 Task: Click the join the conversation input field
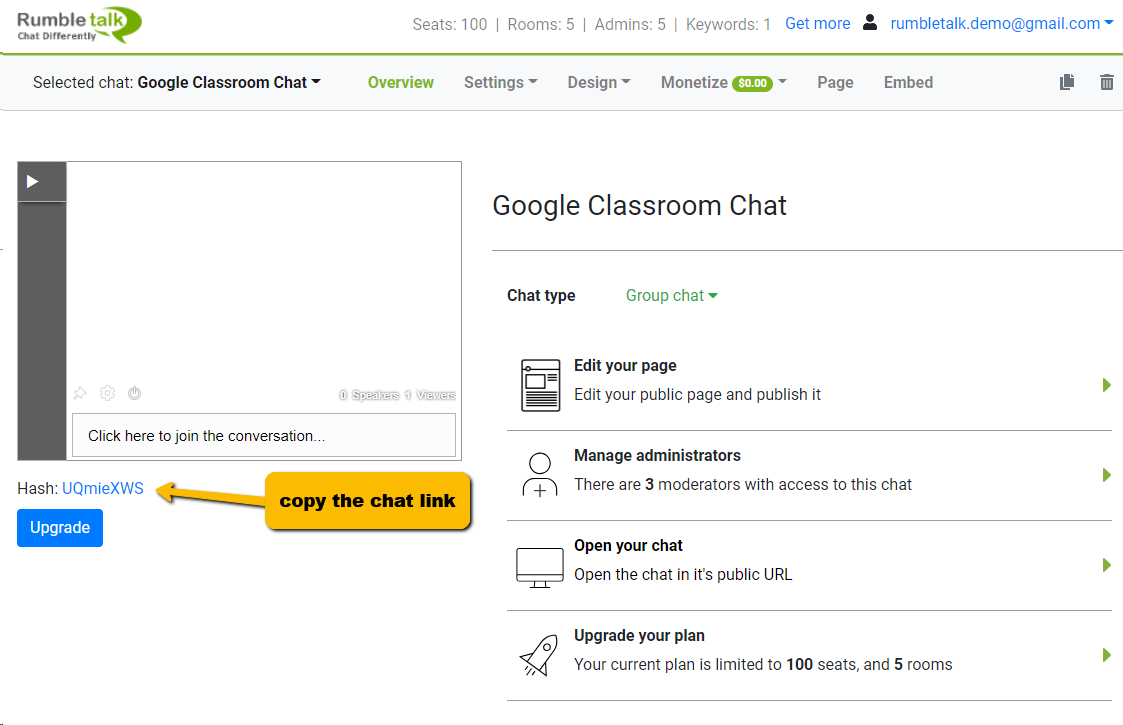(x=264, y=435)
